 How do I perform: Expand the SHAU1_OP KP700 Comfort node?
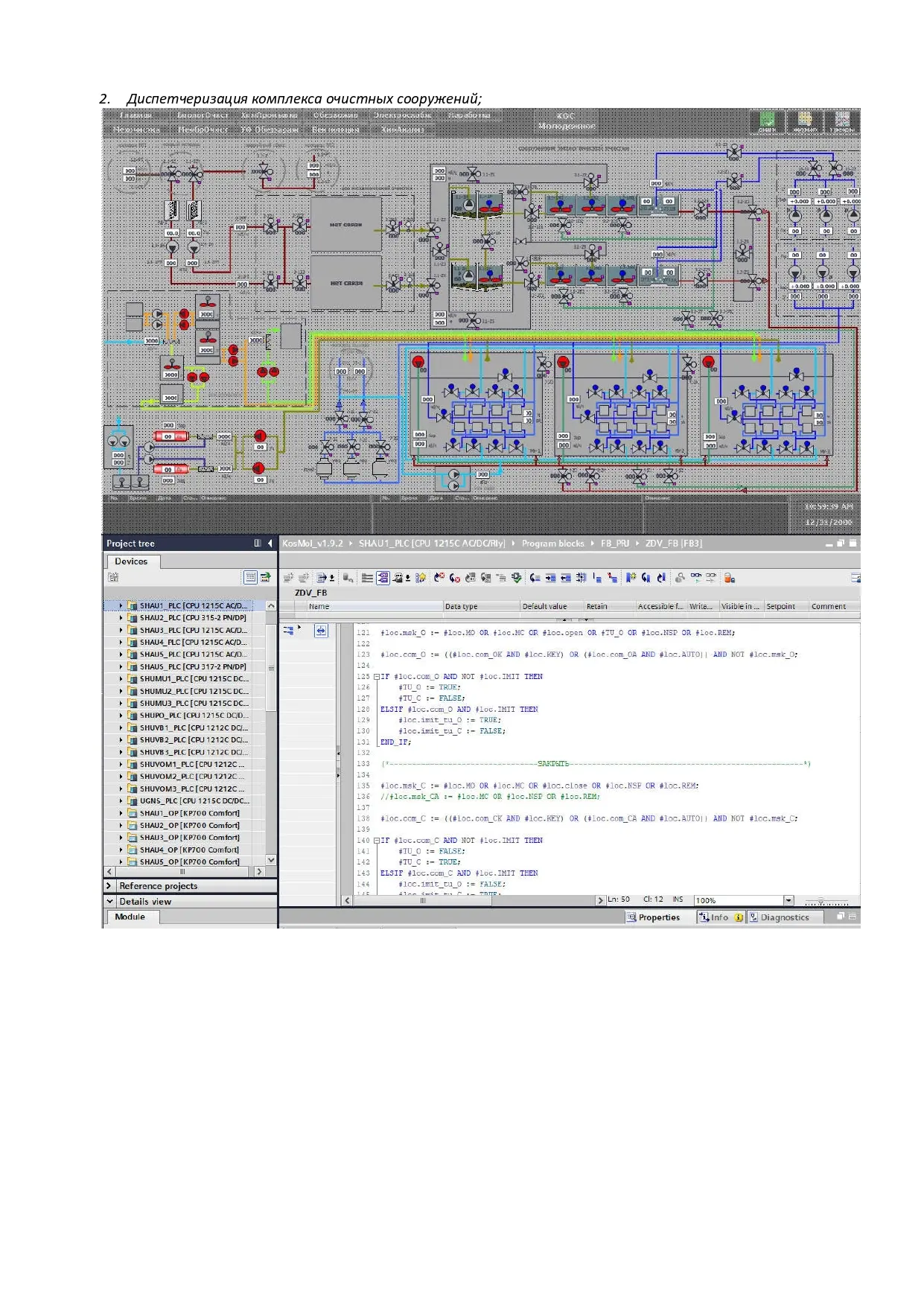(121, 813)
